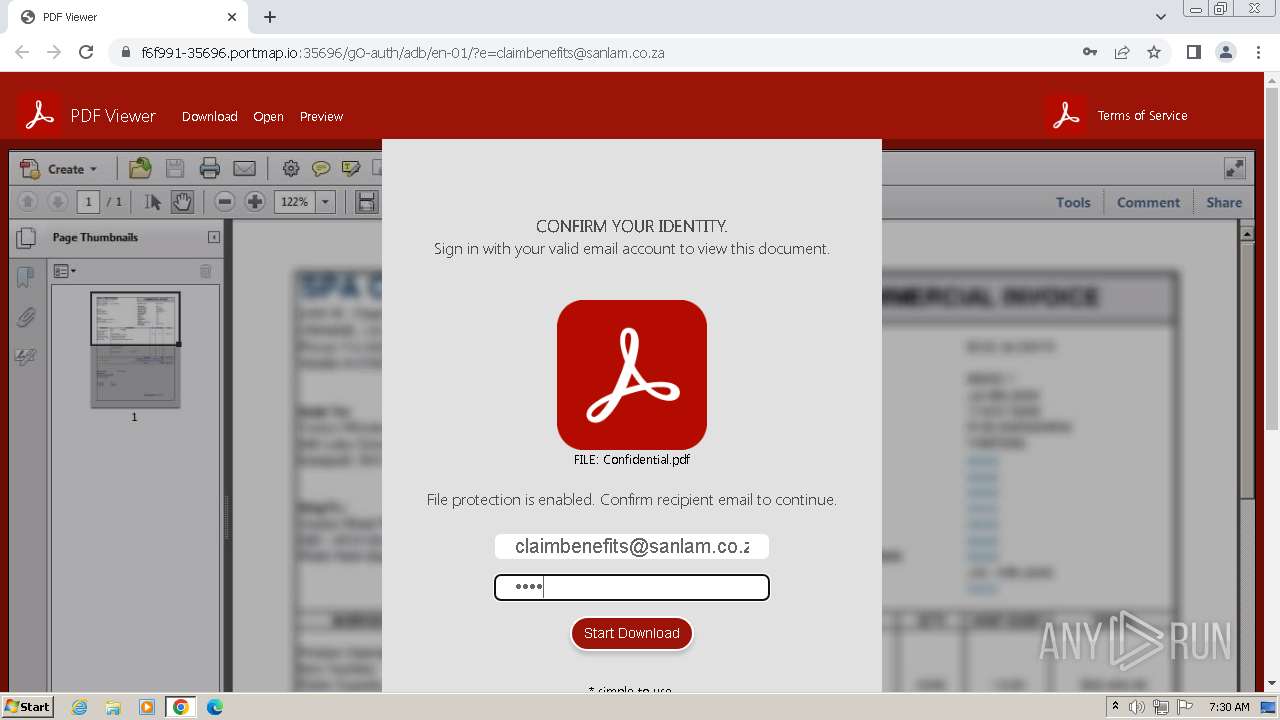Open the Page Thumbnails panel icon

coord(26,238)
